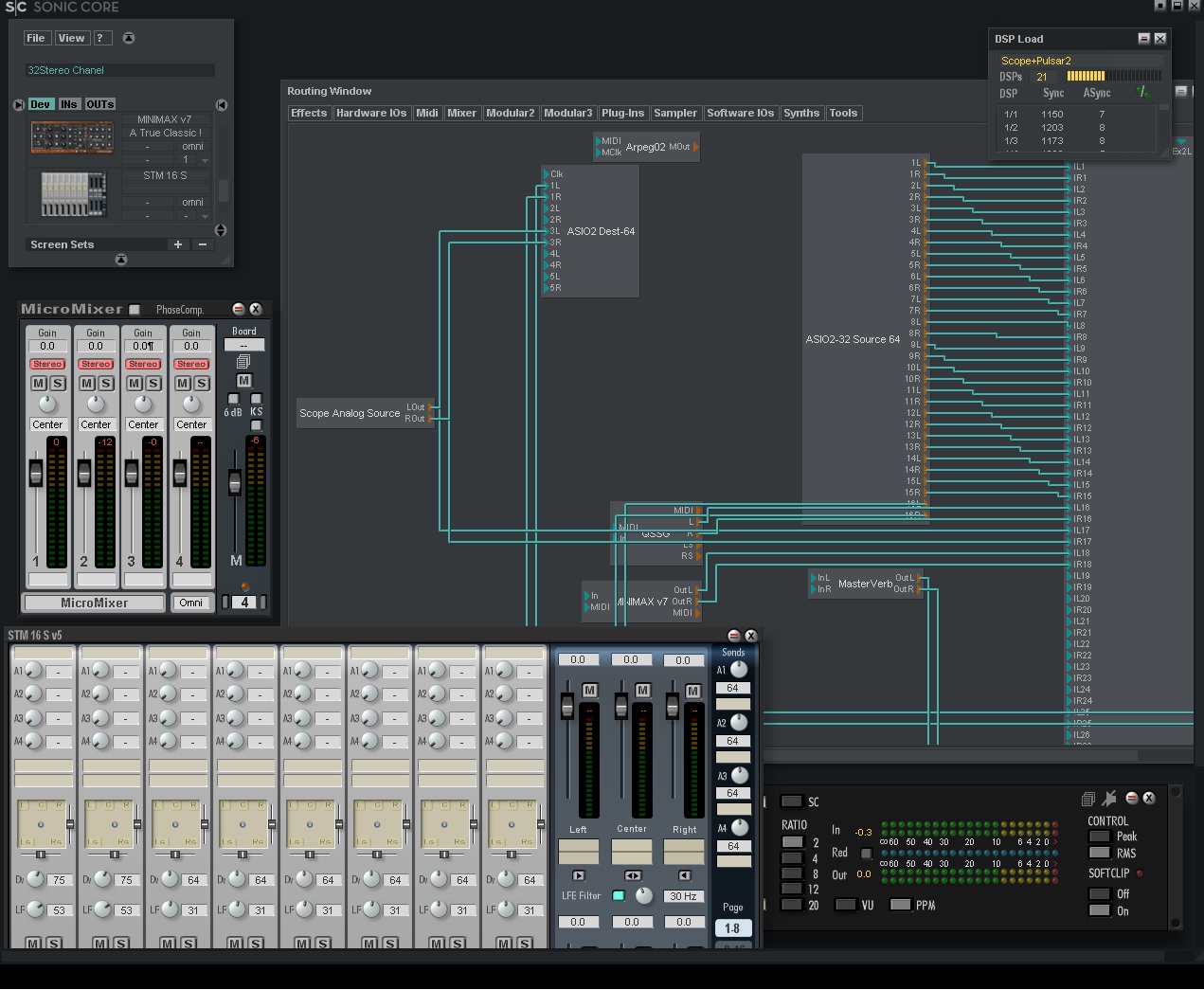Click the arrow icon left of Dev
The height and width of the screenshot is (990, 1204).
click(18, 105)
